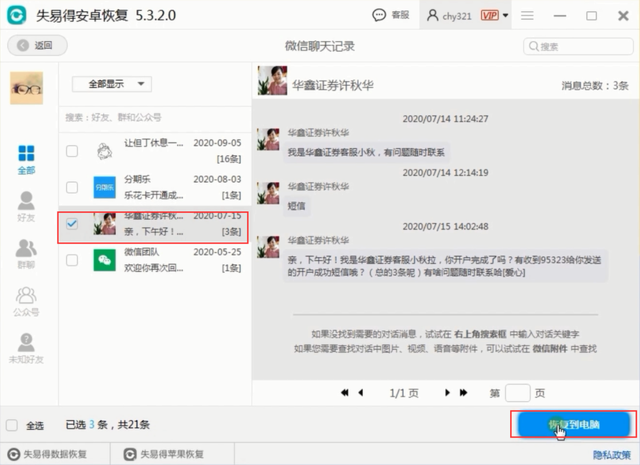Open the 隐私政策 privacy policy link
640x465 pixels.
(x=611, y=455)
